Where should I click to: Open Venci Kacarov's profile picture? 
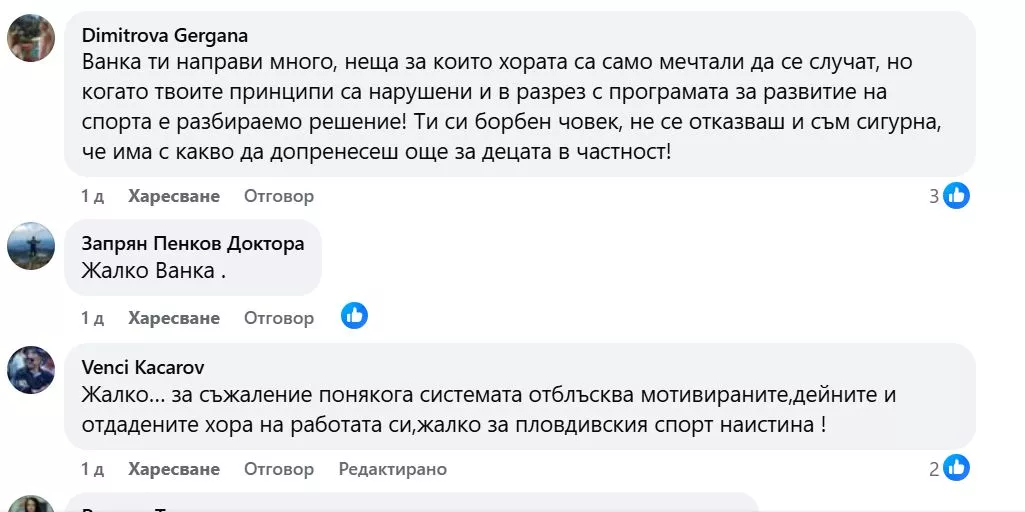31,370
